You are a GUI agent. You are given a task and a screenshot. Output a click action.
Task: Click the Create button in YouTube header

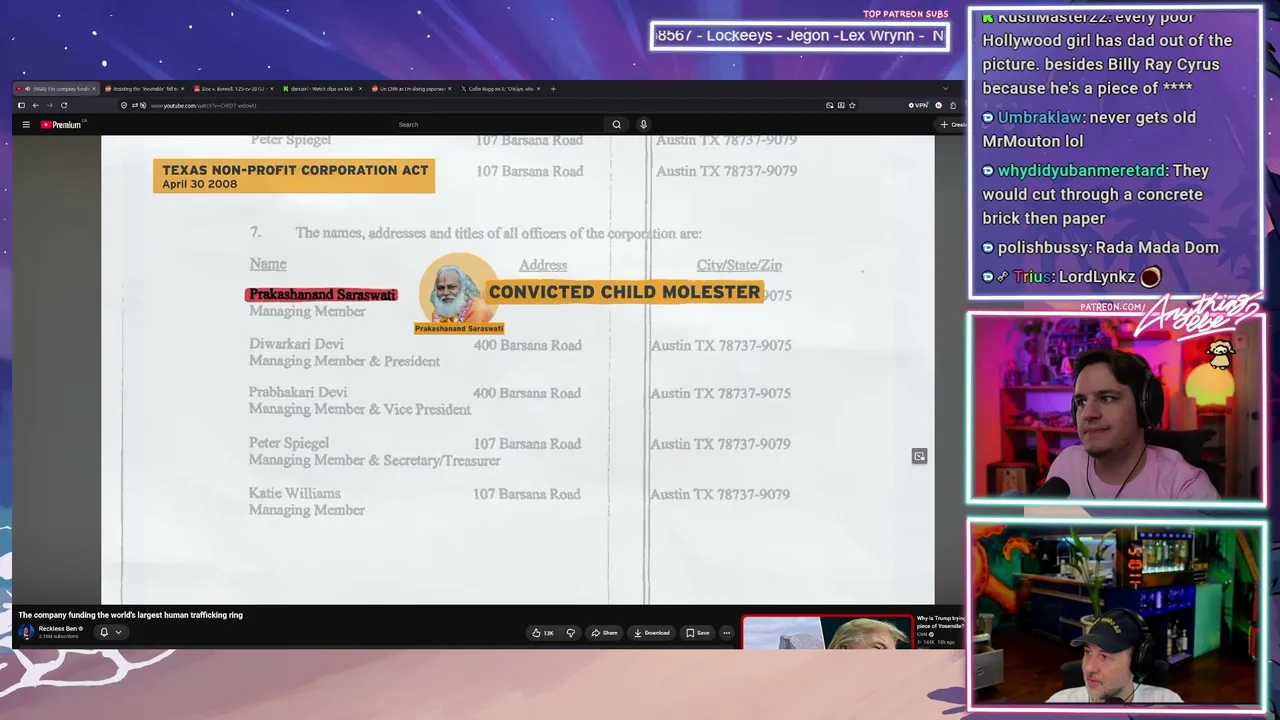952,125
